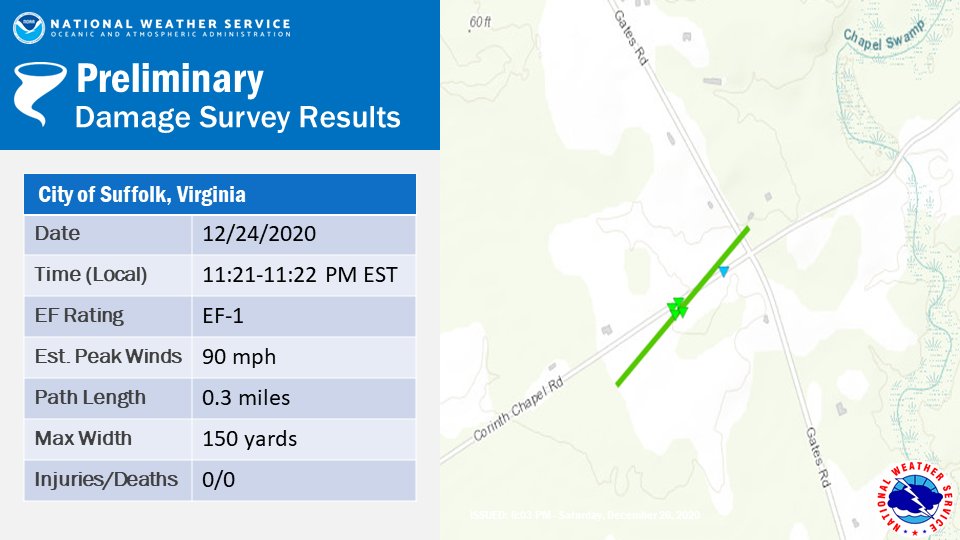Click the upper Gates Rd map label
Viewport: 960px width, 540px height.
click(x=631, y=37)
